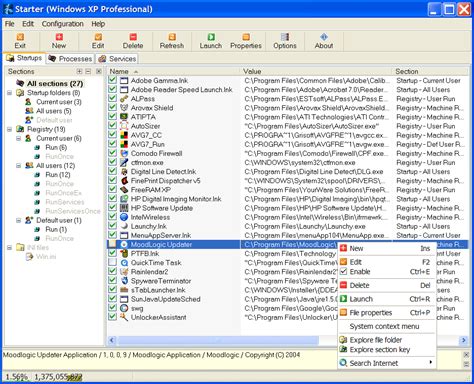Click the IntelWireless globe icon
This screenshot has height=384, width=474.
tap(124, 217)
